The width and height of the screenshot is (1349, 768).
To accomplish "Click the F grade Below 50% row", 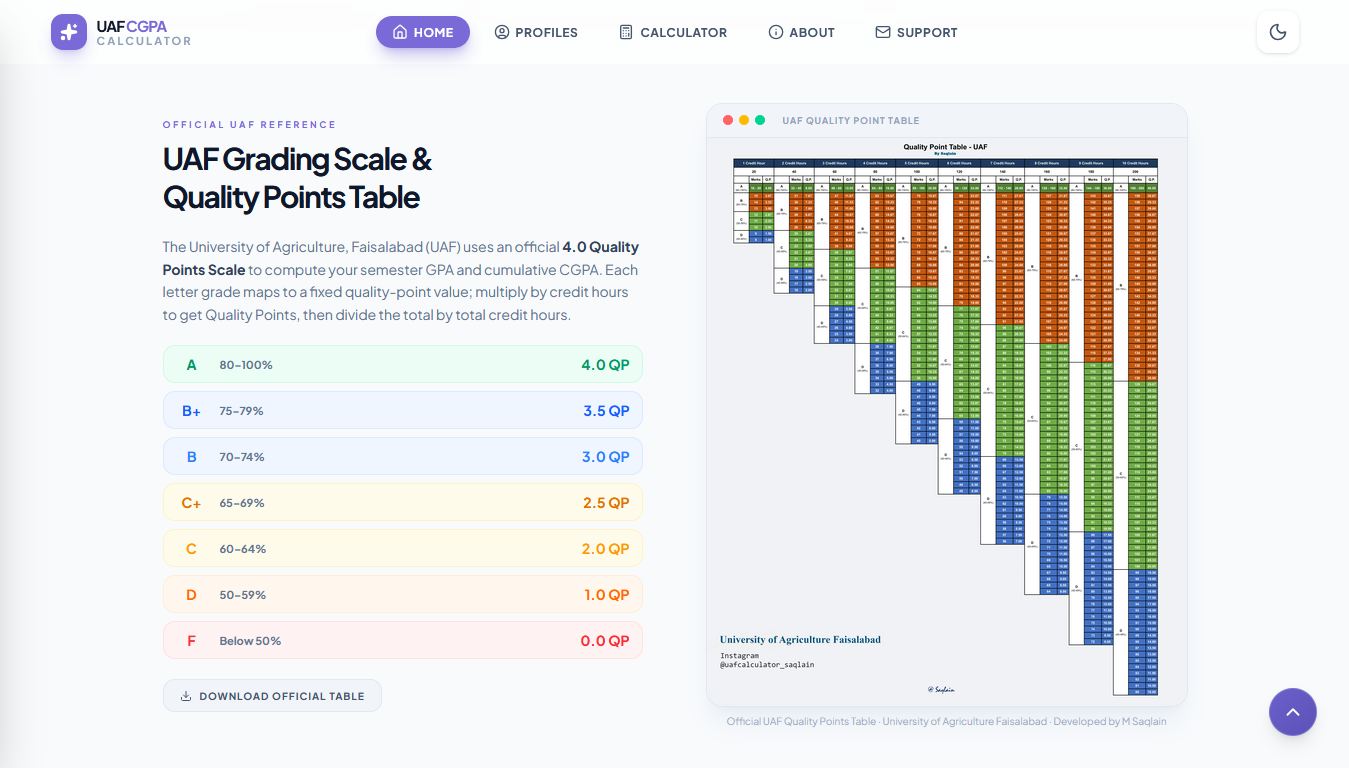I will pyautogui.click(x=402, y=641).
